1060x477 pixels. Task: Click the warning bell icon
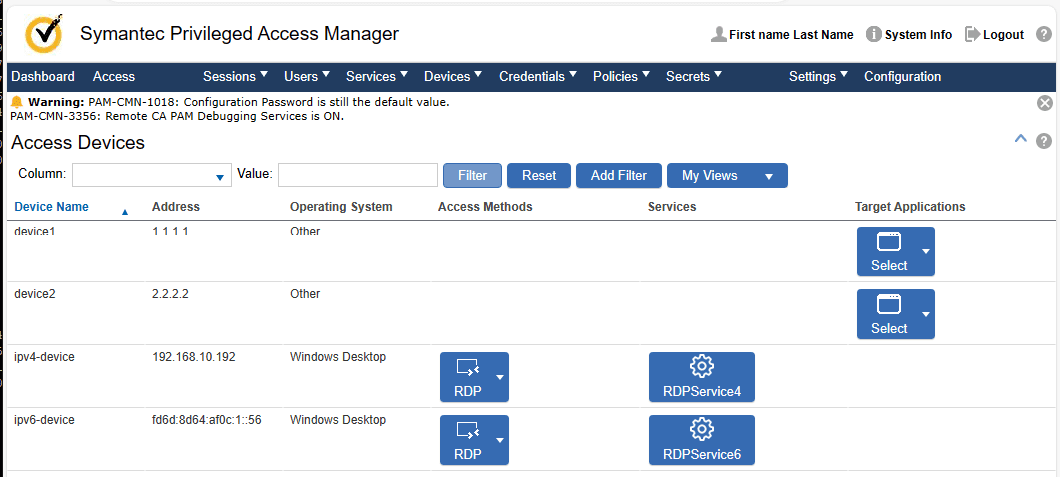17,102
